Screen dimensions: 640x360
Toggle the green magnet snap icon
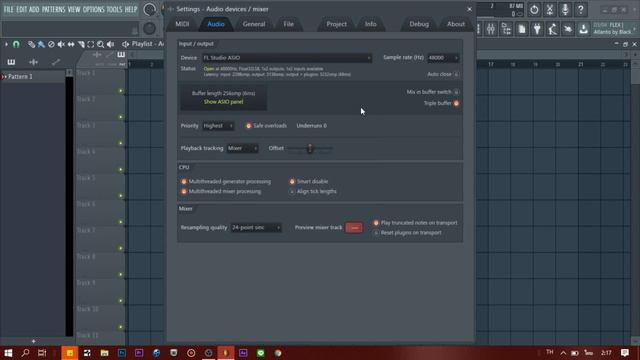click(16, 44)
